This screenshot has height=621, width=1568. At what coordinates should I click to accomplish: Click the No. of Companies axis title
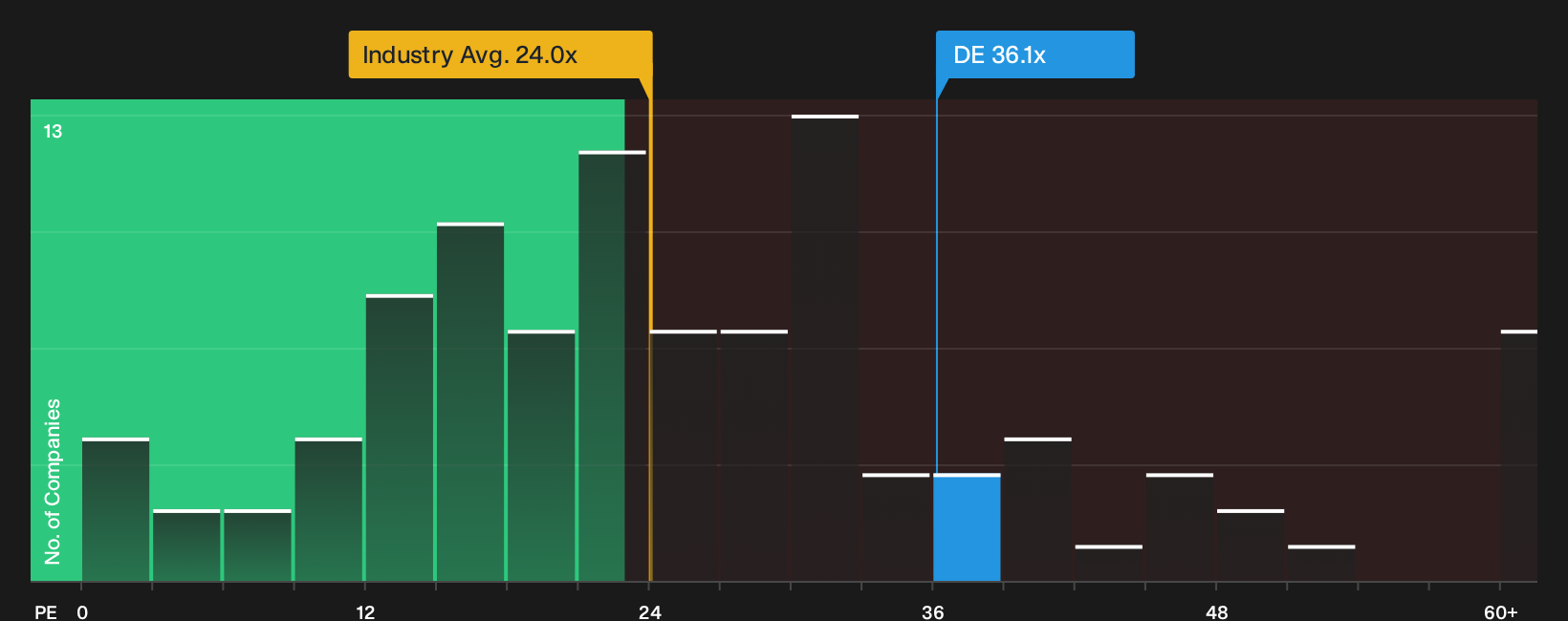pos(53,481)
